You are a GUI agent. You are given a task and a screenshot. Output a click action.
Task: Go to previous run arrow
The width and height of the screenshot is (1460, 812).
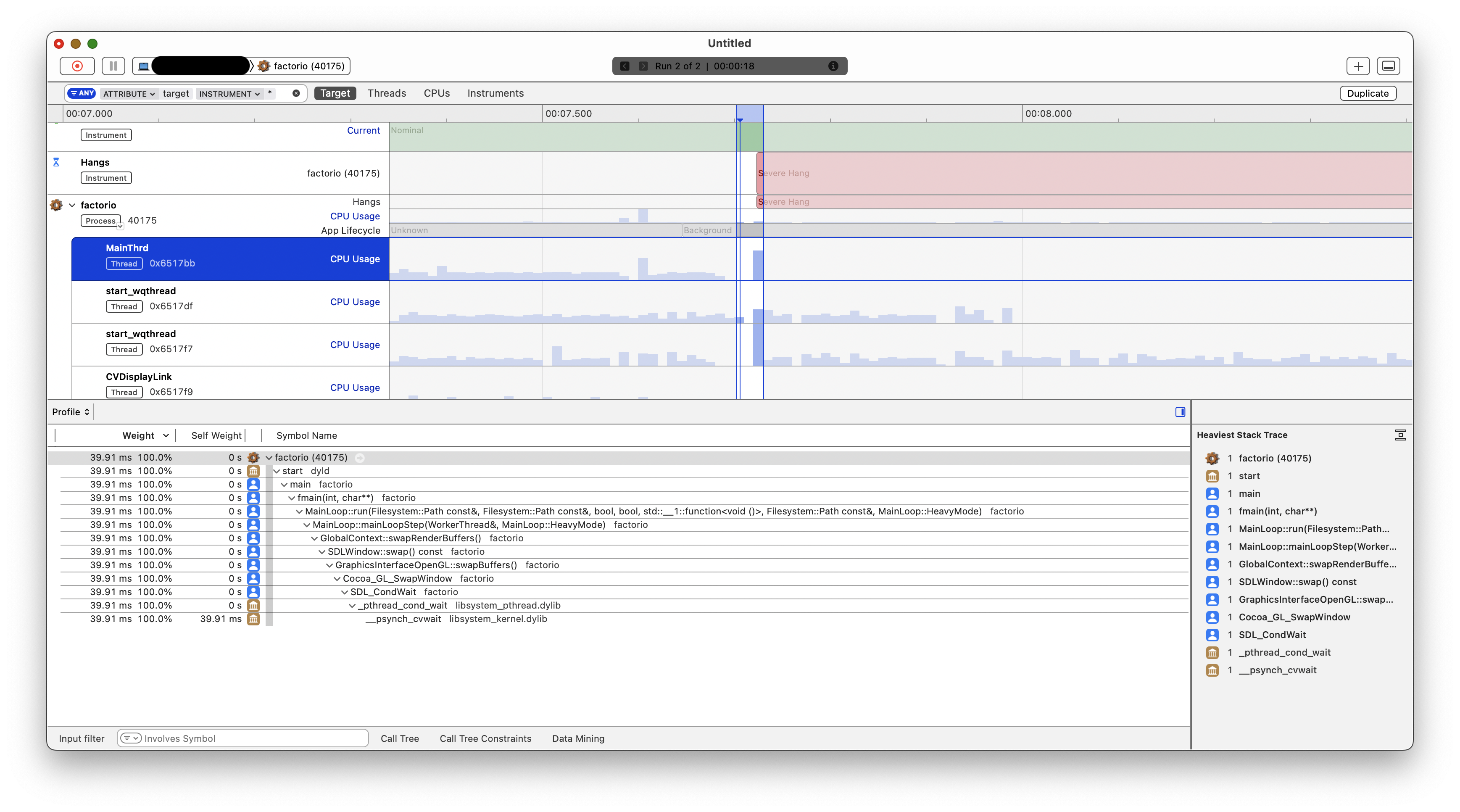click(625, 66)
